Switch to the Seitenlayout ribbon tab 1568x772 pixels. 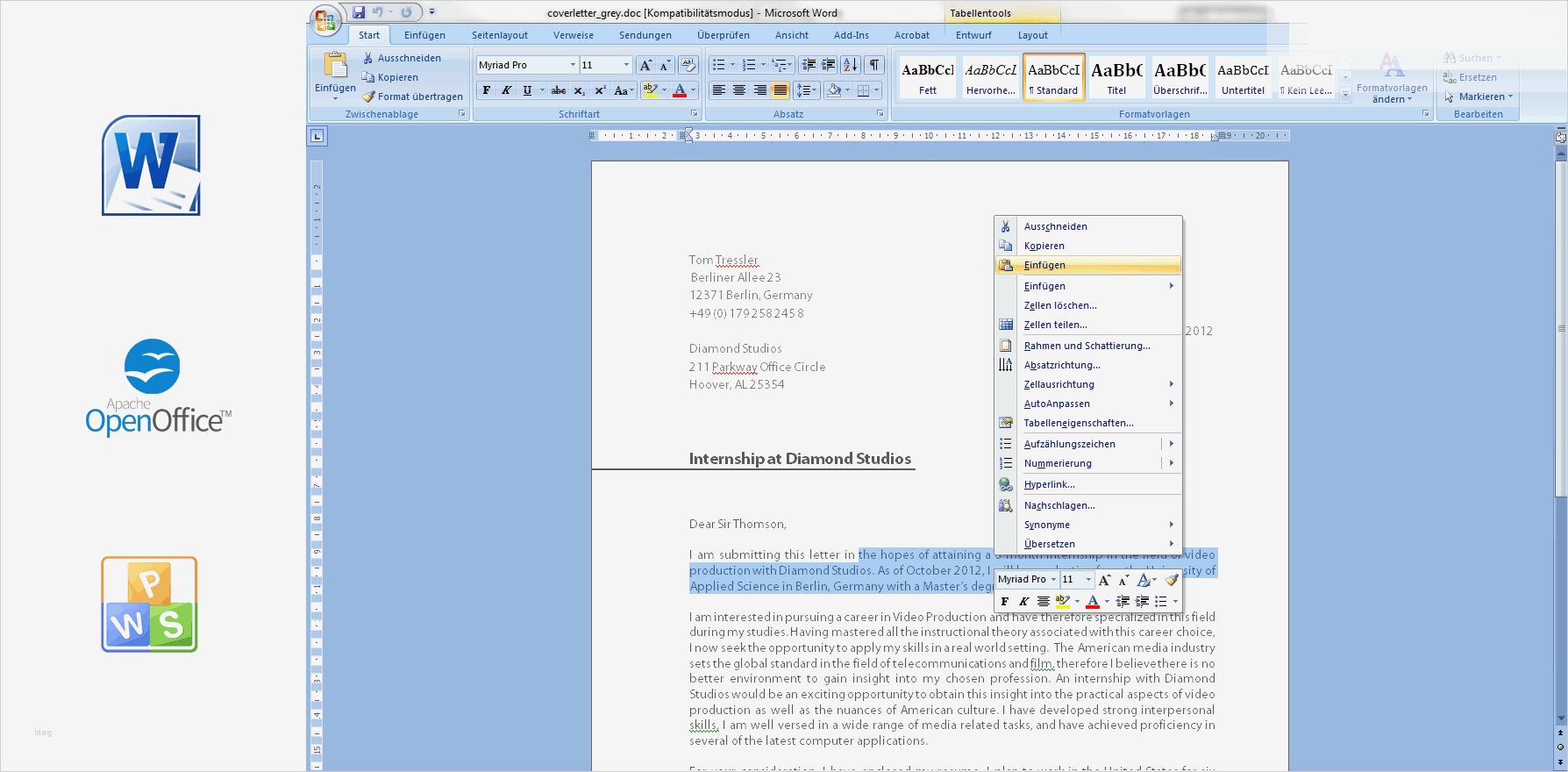click(x=500, y=35)
